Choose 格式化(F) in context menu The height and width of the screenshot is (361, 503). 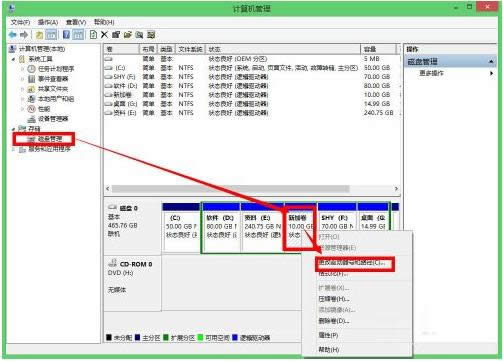[x=333, y=273]
